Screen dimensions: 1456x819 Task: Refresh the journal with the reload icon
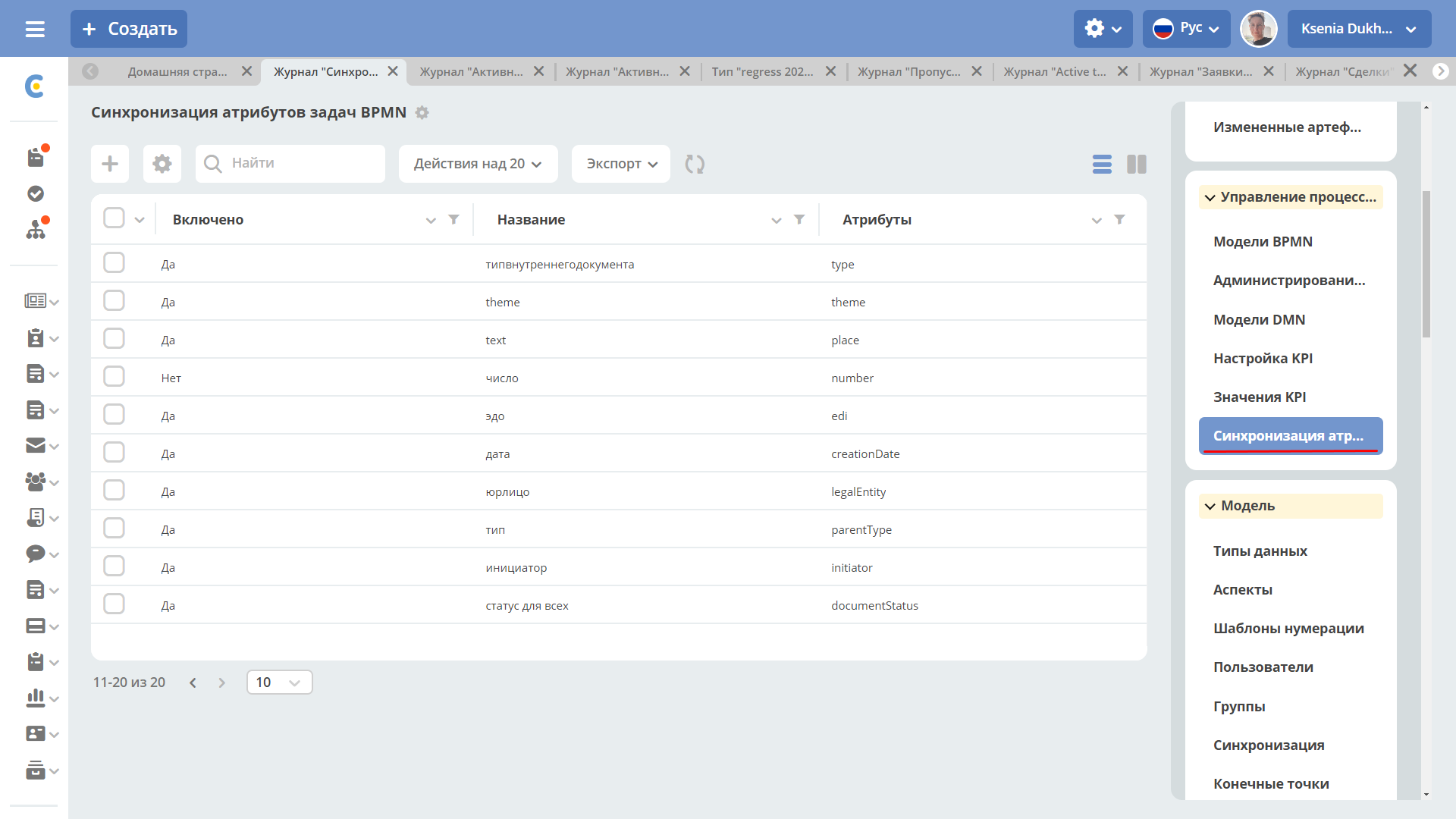pos(695,164)
